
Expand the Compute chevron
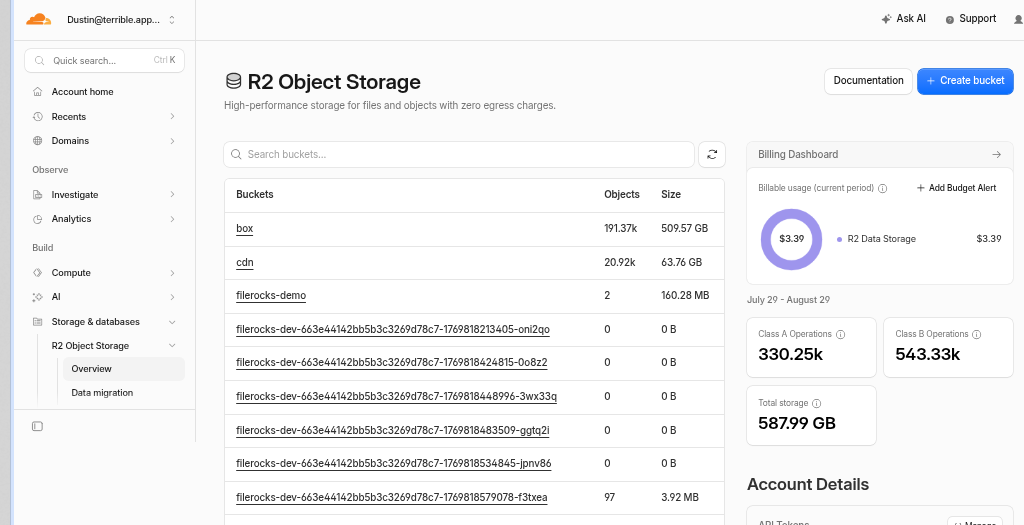pyautogui.click(x=172, y=272)
